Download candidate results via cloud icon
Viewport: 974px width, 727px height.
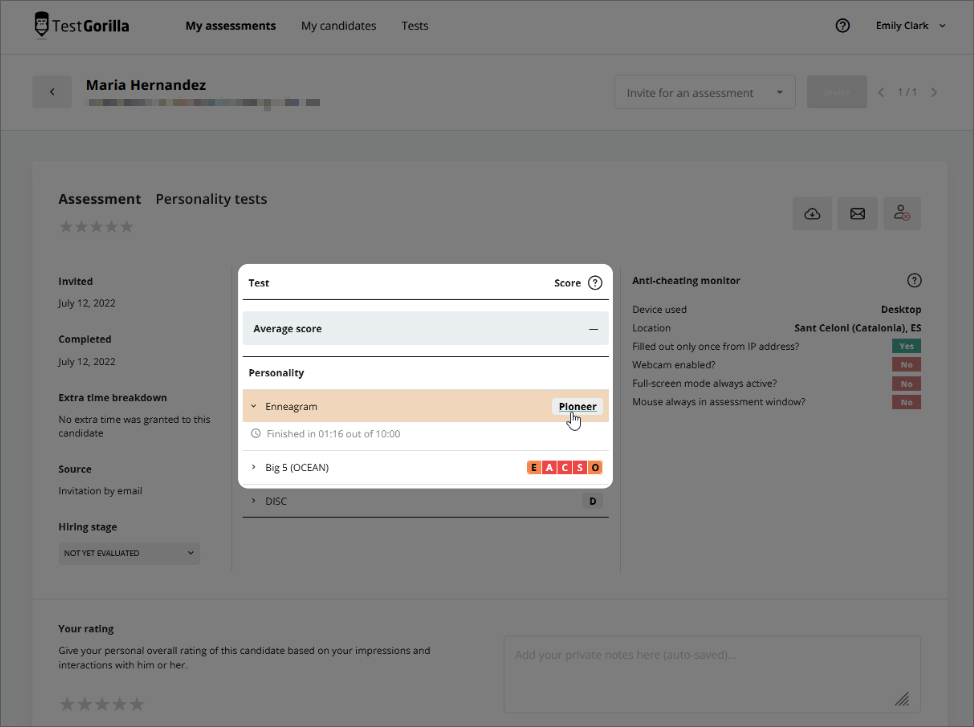click(x=812, y=214)
